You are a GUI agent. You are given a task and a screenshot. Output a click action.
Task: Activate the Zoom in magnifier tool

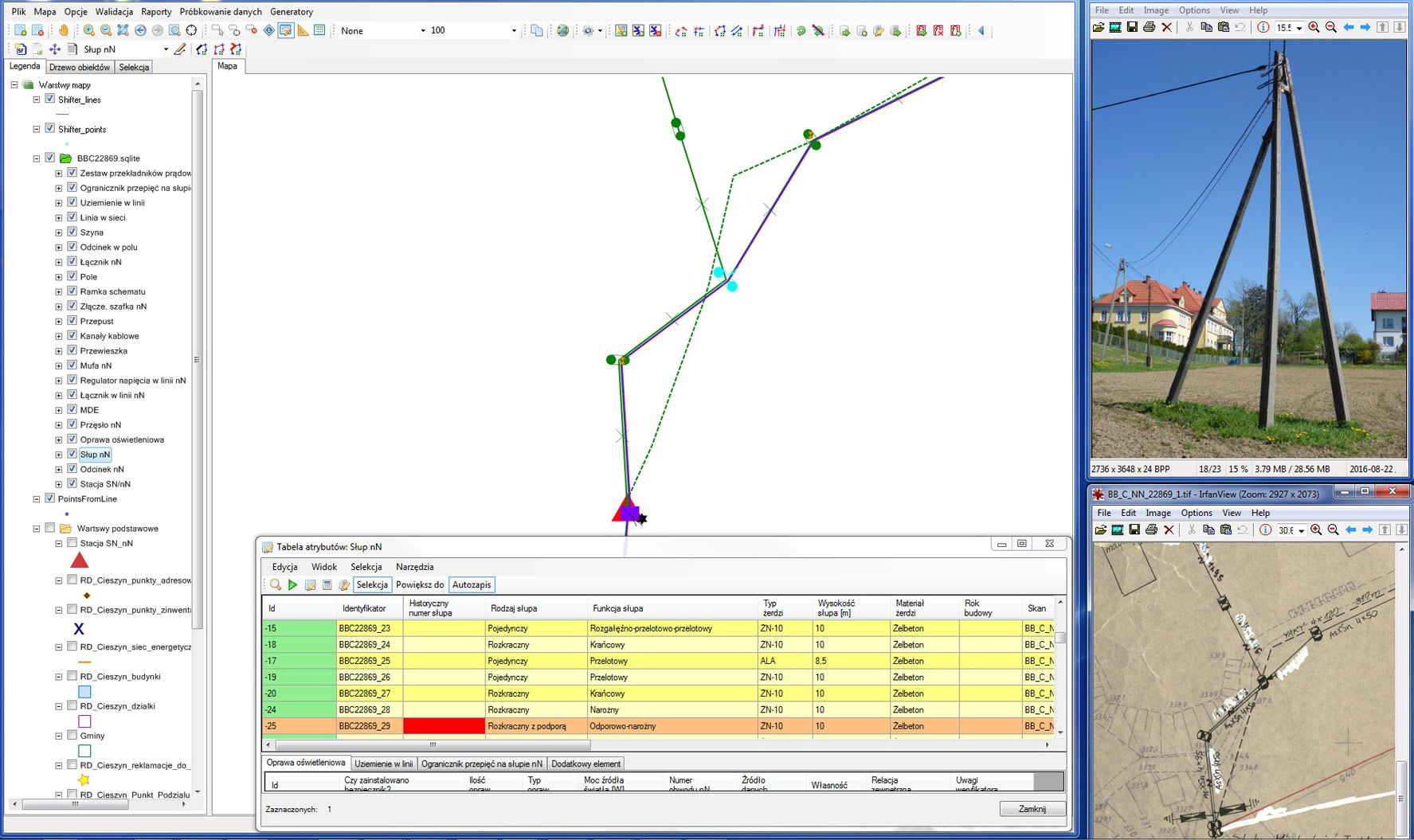click(88, 30)
